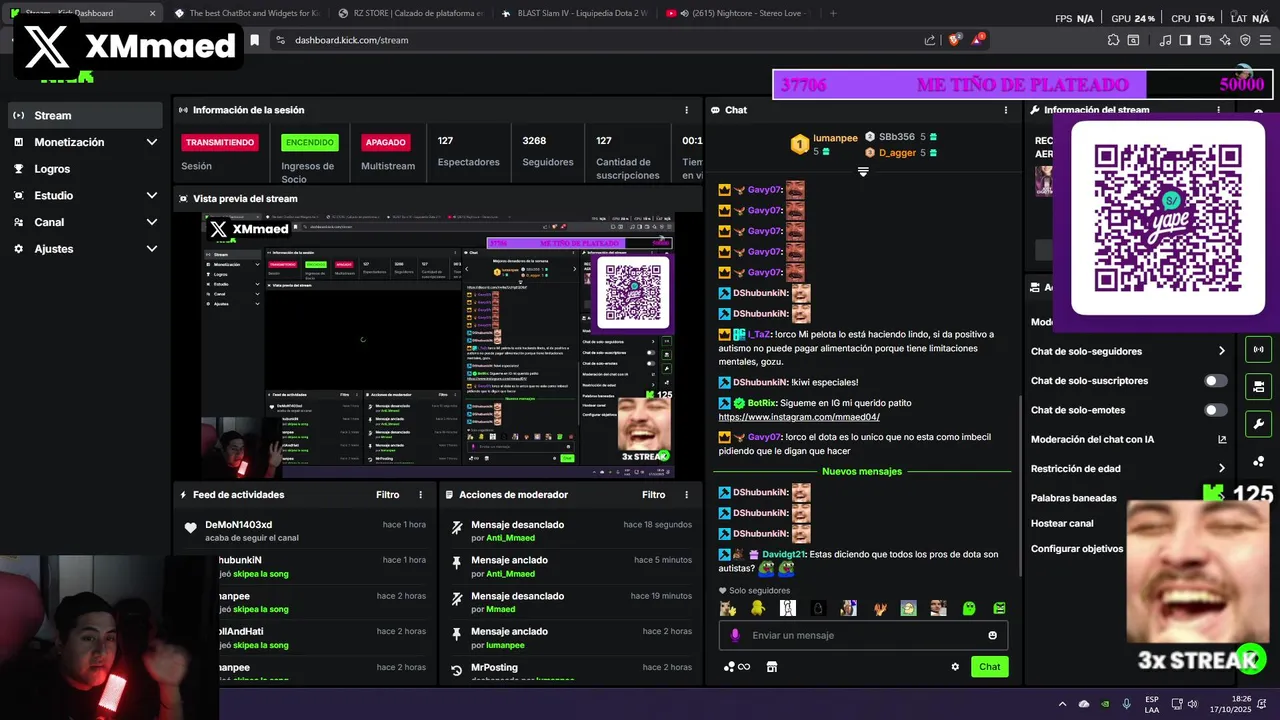Open the Filtro of Acciones de moderador
The width and height of the screenshot is (1280, 720).
653,495
